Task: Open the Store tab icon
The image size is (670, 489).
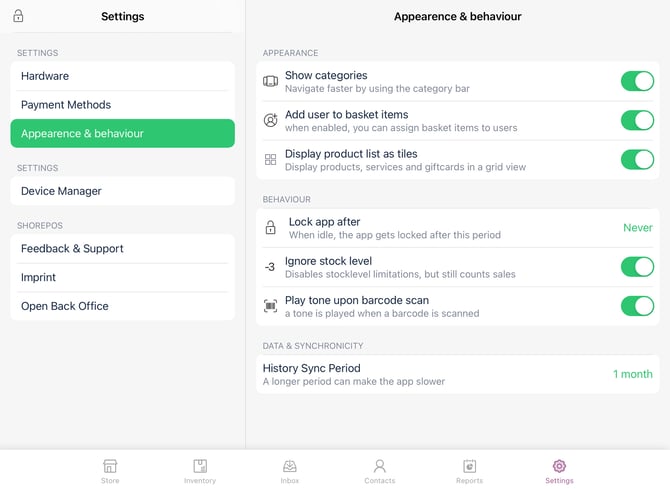Action: tap(110, 467)
